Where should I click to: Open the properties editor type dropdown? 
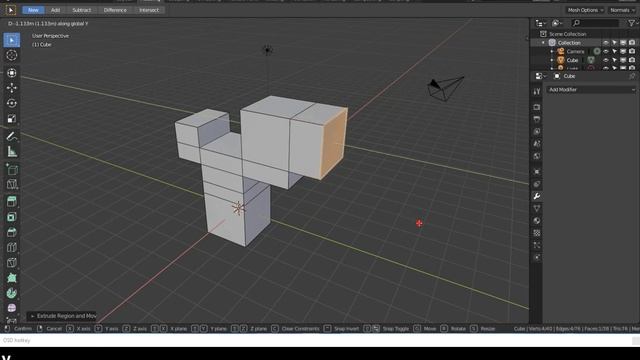[540, 76]
